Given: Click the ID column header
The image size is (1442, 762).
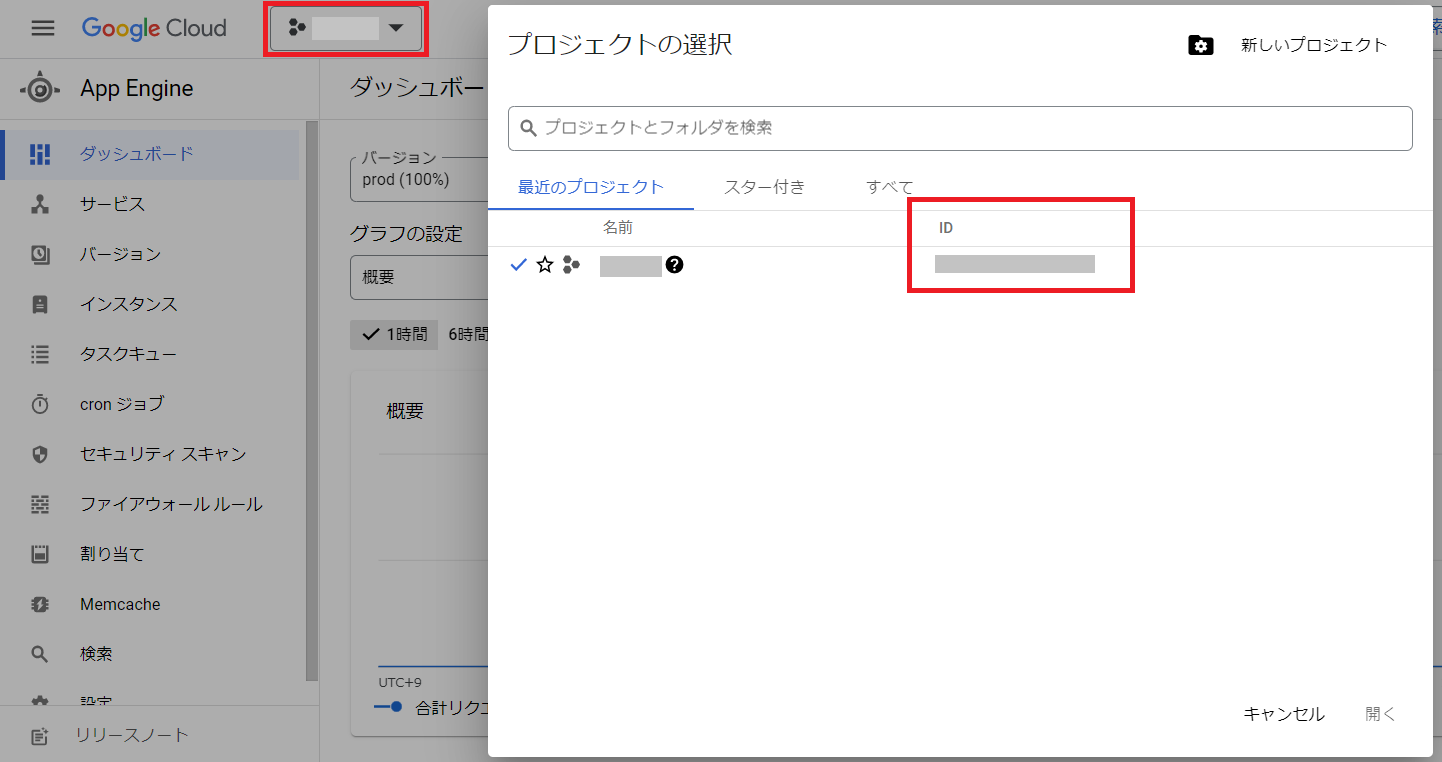Looking at the screenshot, I should point(946,228).
